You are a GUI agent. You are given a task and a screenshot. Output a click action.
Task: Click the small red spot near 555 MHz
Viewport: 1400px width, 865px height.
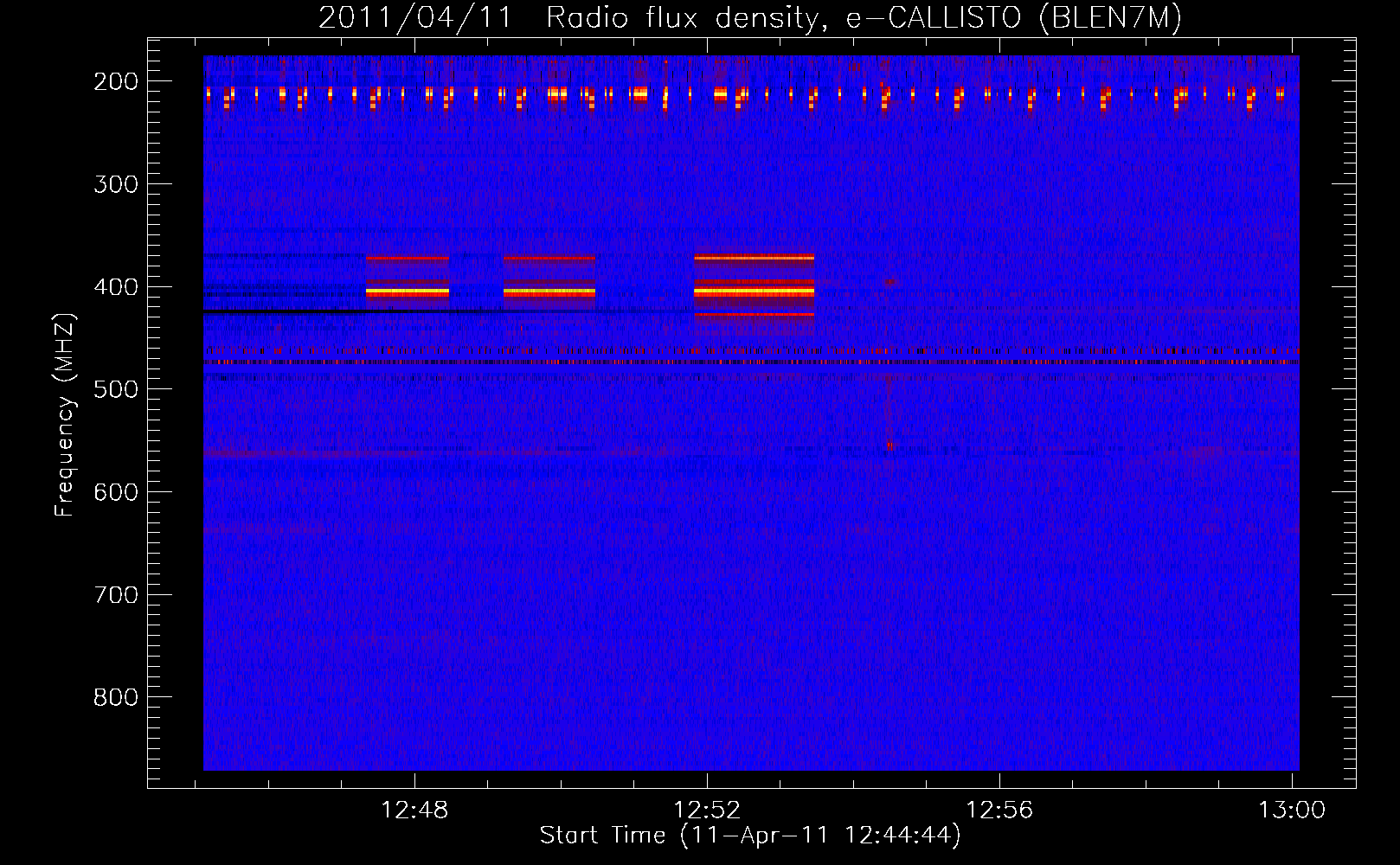889,446
